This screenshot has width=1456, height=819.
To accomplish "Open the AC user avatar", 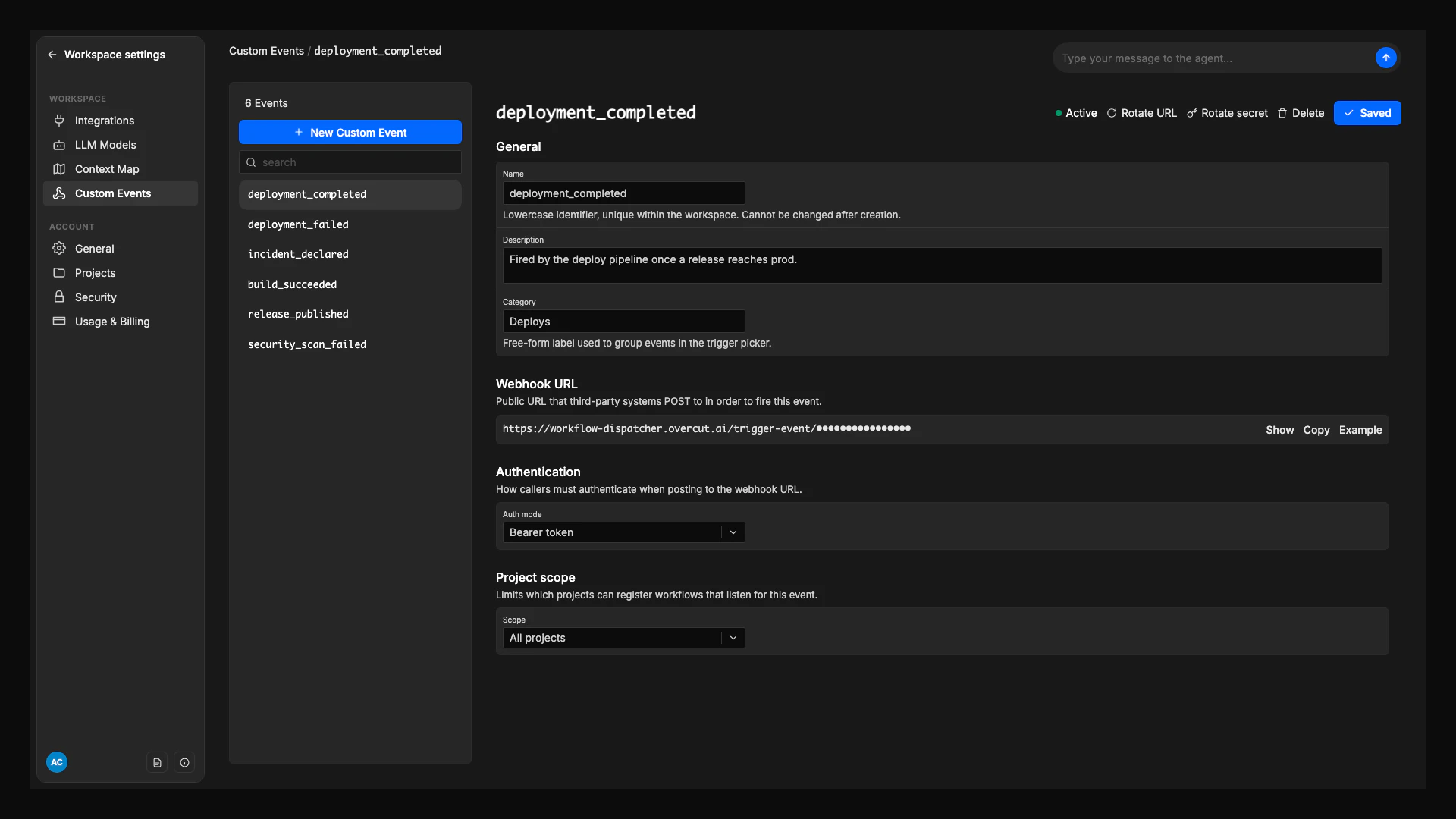I will pos(57,762).
